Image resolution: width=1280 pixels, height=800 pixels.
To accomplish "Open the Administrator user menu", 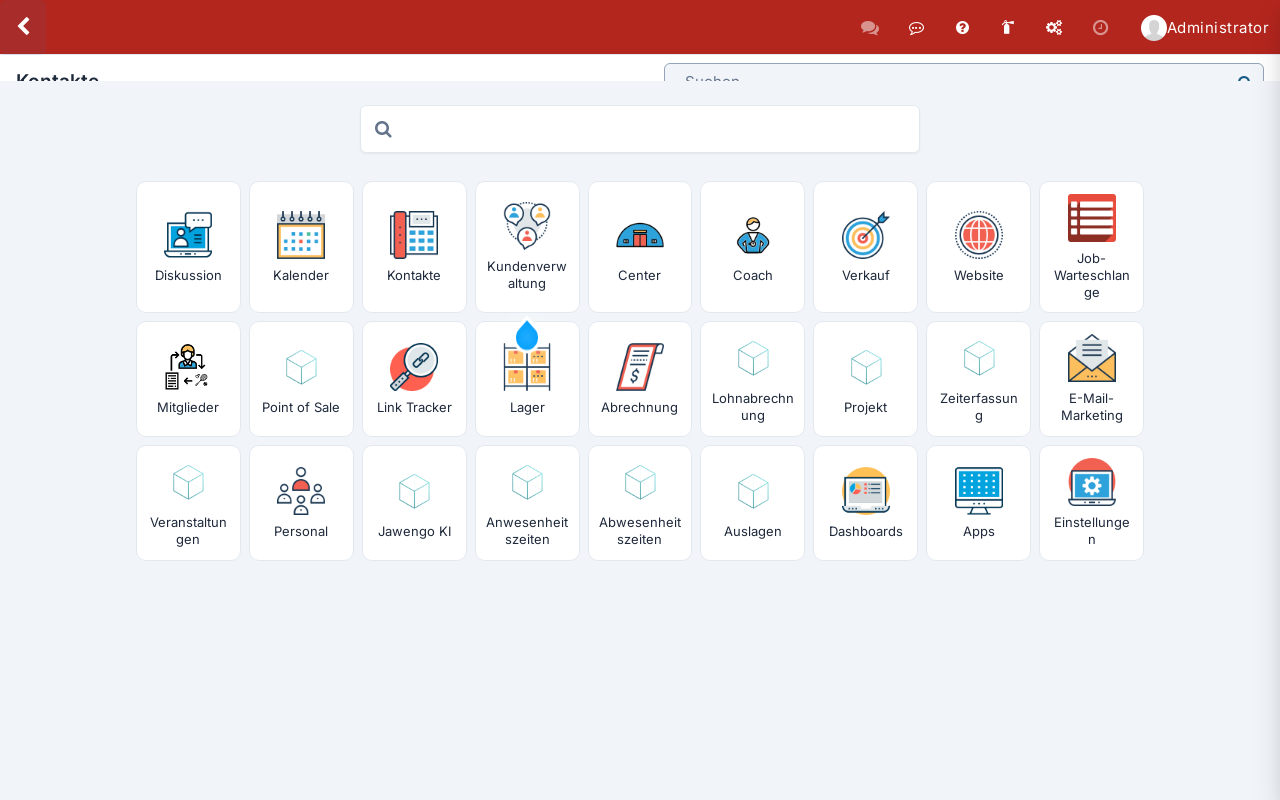I will [1205, 27].
